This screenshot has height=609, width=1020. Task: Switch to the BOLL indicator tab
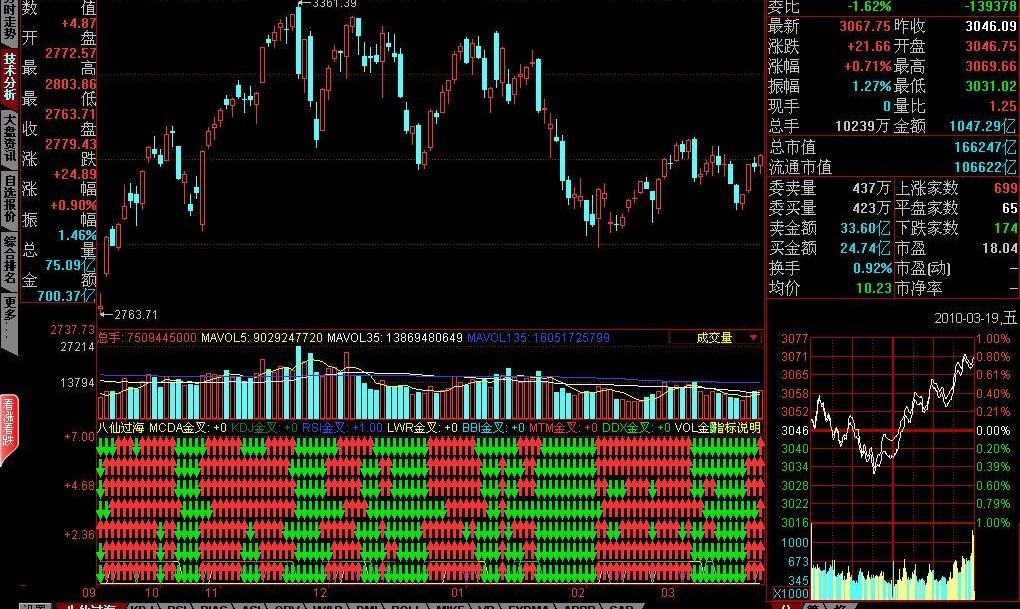click(x=406, y=606)
